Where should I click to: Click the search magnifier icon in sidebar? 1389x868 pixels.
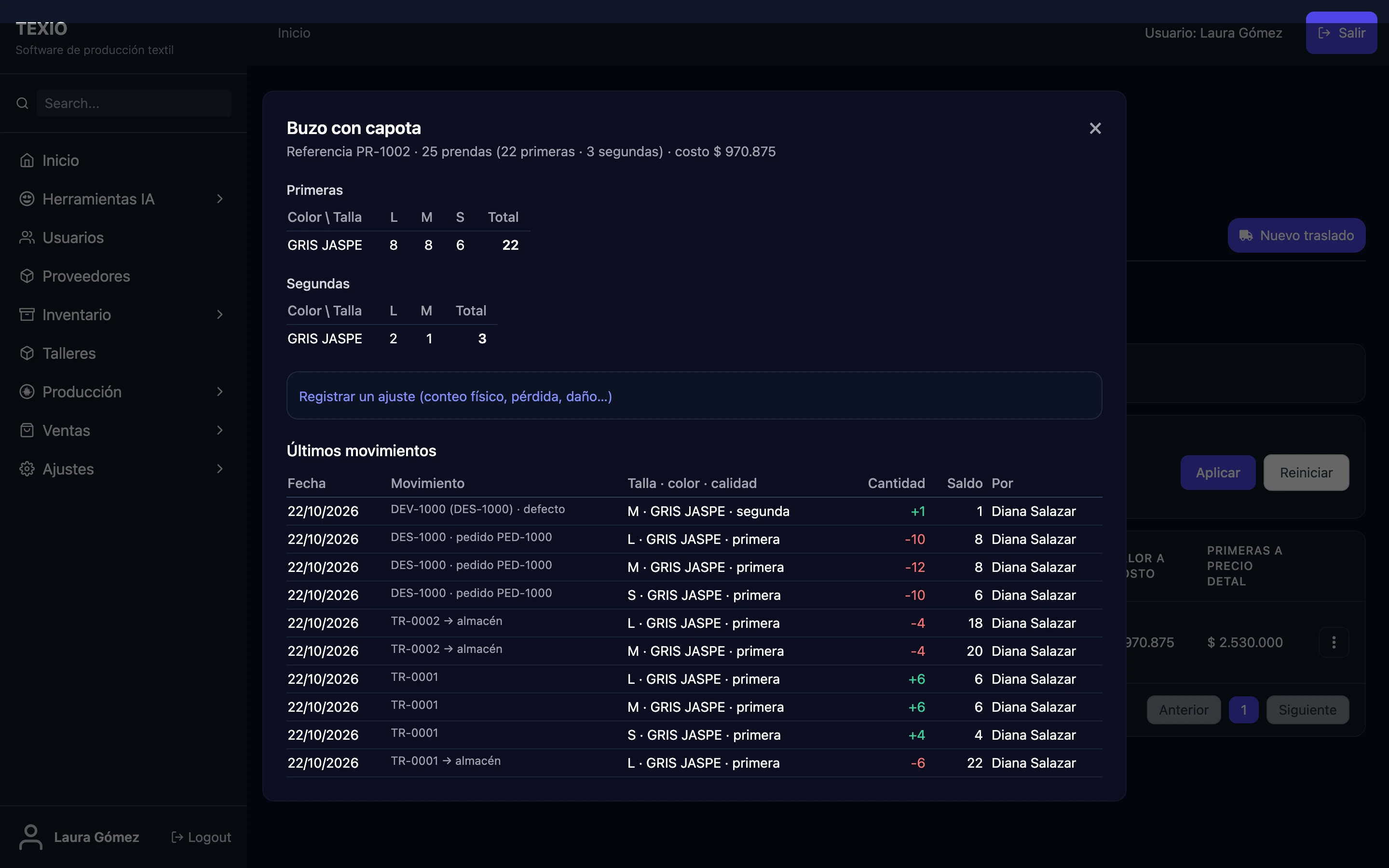click(22, 103)
